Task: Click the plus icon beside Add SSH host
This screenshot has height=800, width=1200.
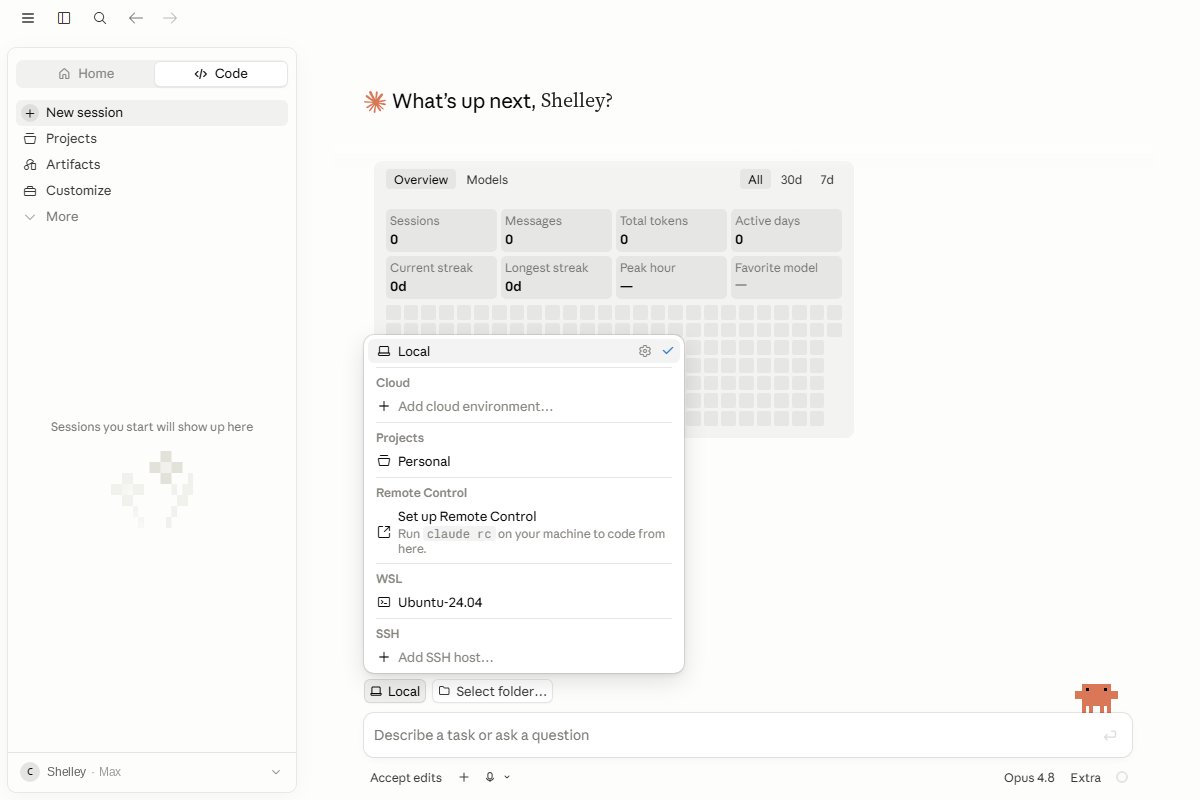Action: tap(384, 658)
